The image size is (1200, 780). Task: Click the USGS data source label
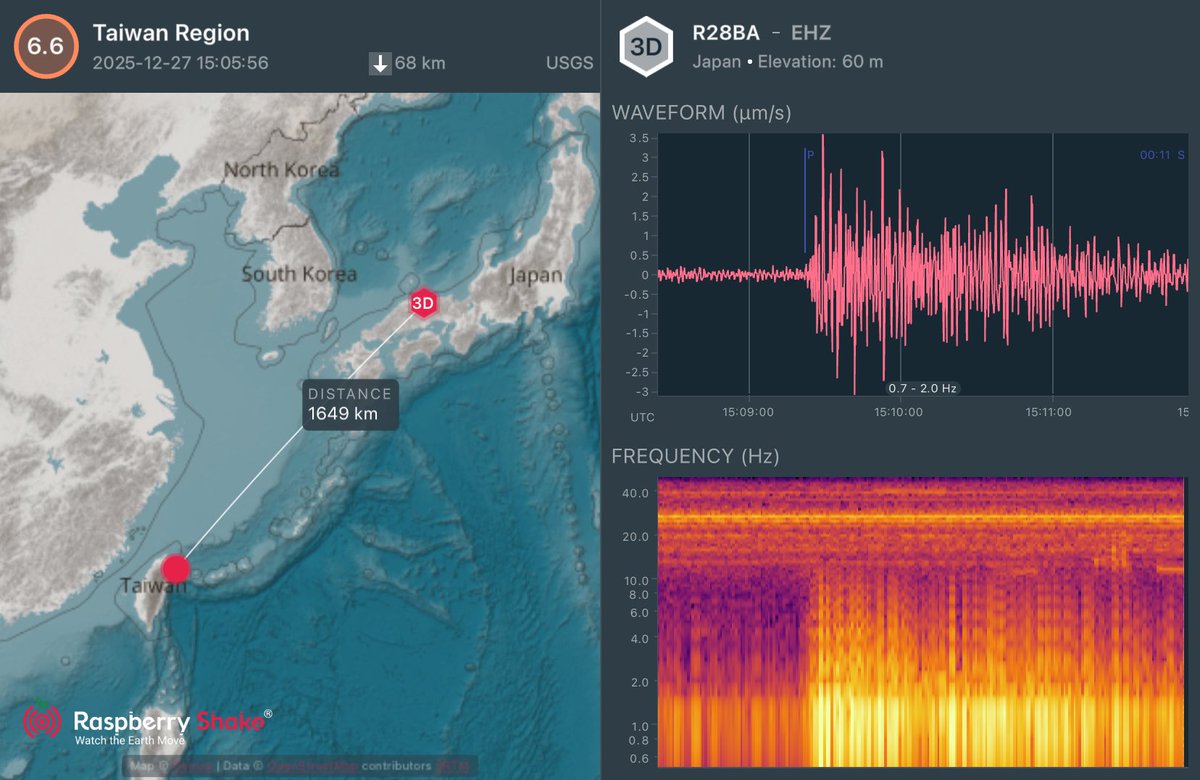pos(568,62)
